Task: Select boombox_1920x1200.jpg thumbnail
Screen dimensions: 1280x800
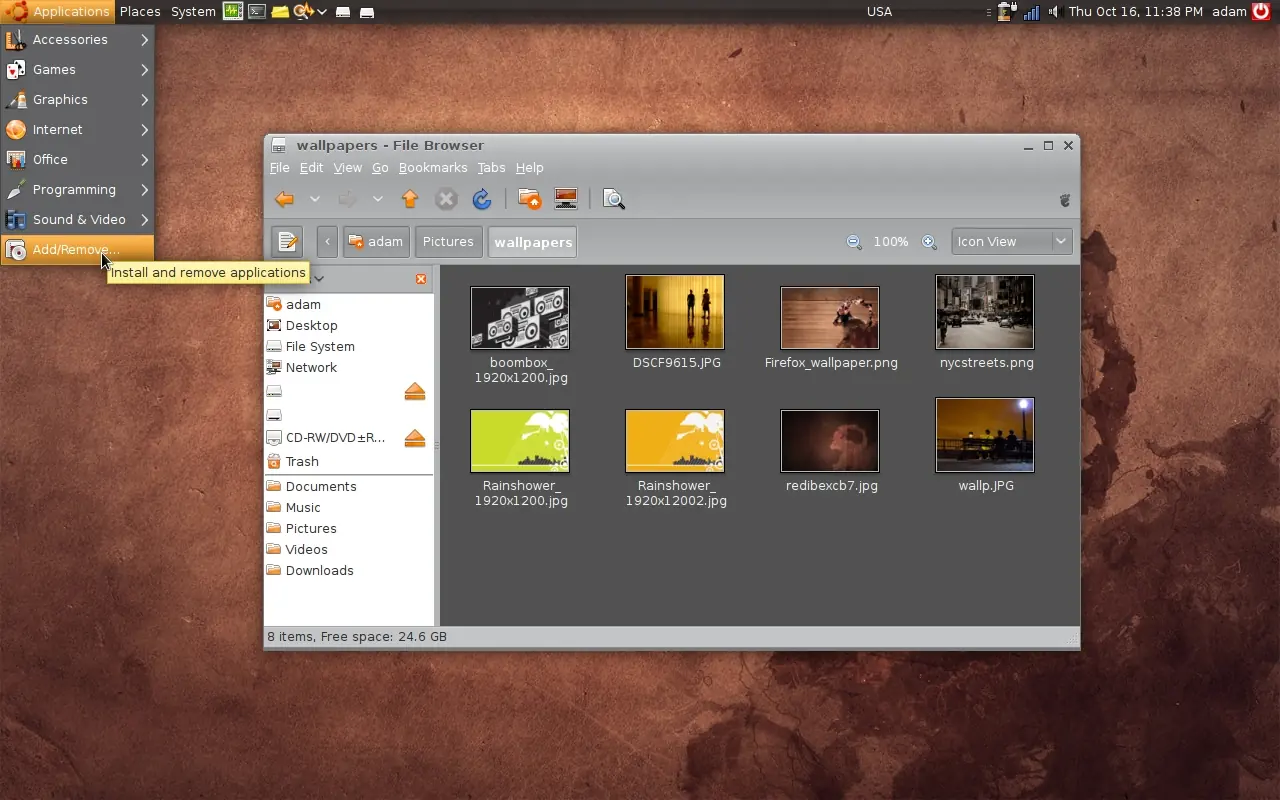Action: click(520, 318)
